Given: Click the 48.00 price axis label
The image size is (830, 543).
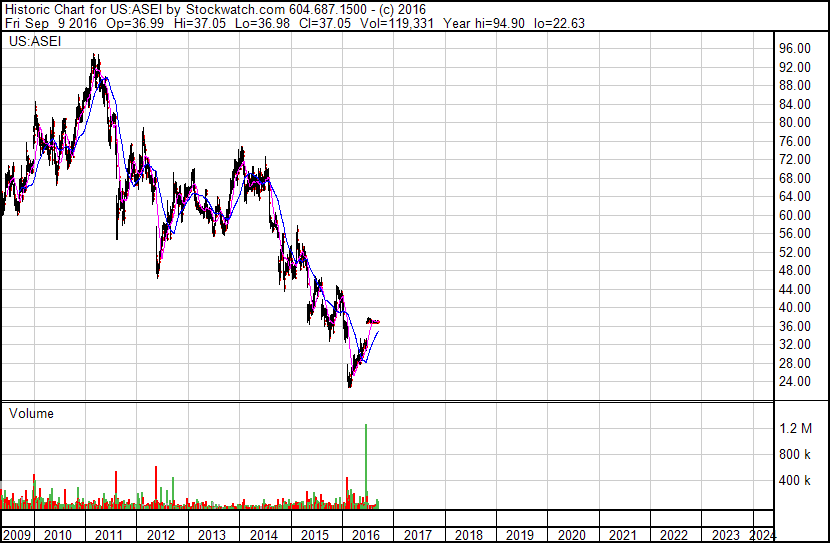Looking at the screenshot, I should [795, 270].
